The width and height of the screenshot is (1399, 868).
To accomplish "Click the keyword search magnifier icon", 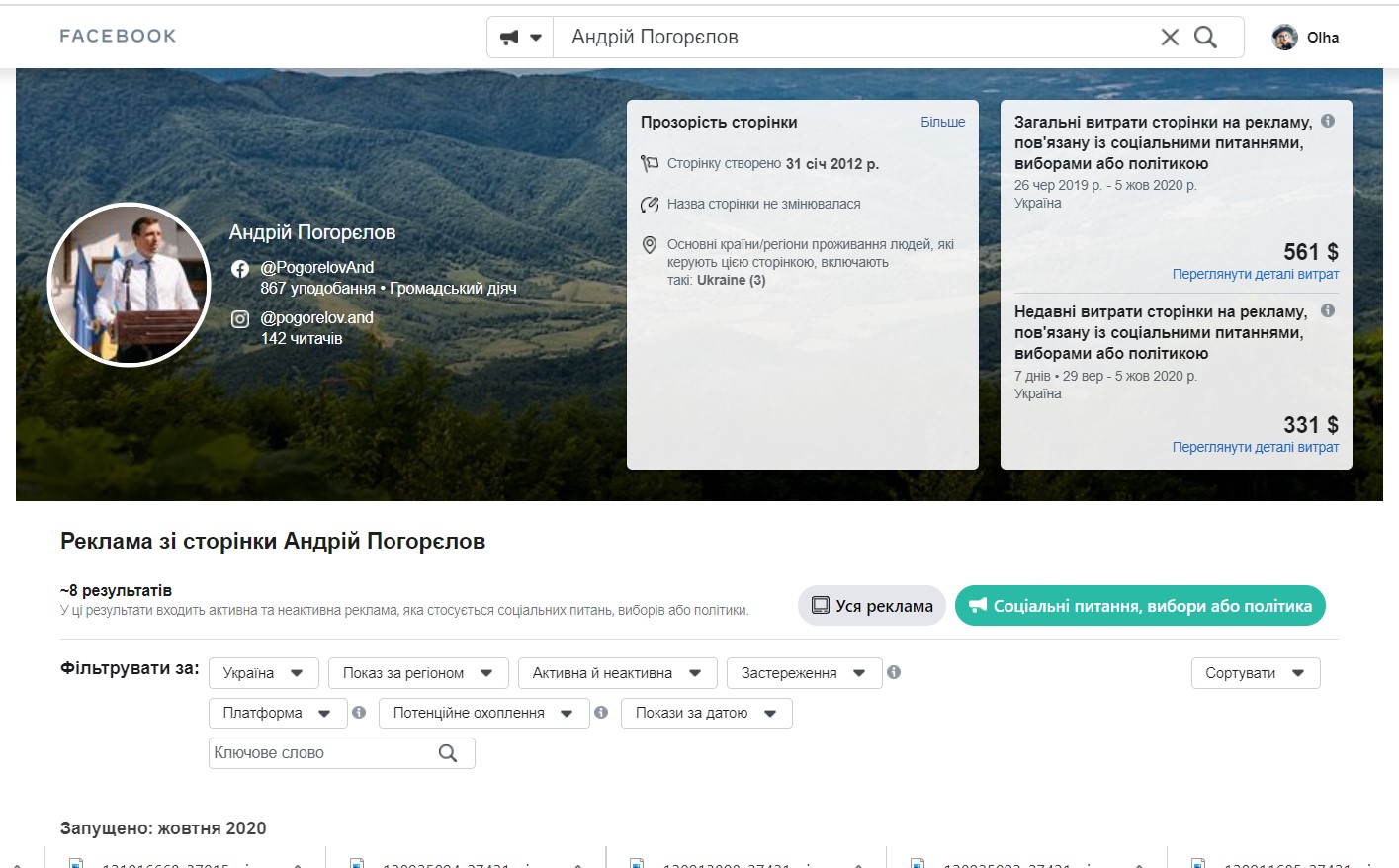I will (x=448, y=753).
